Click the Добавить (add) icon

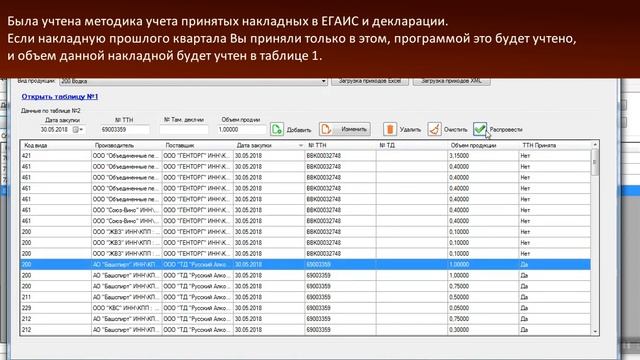coord(277,129)
